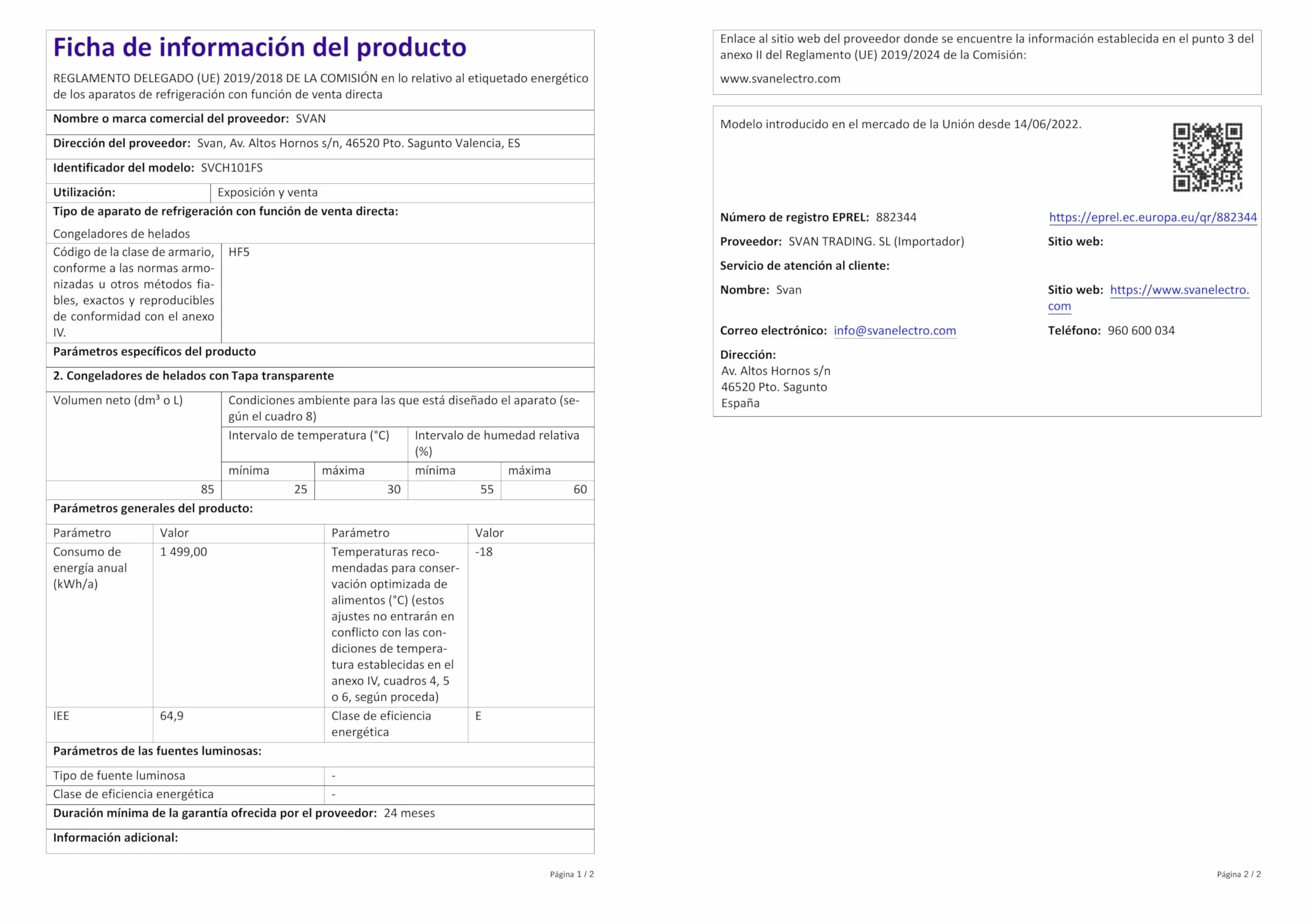
Task: Open the info@svanelectro.com email link
Action: pyautogui.click(x=894, y=330)
